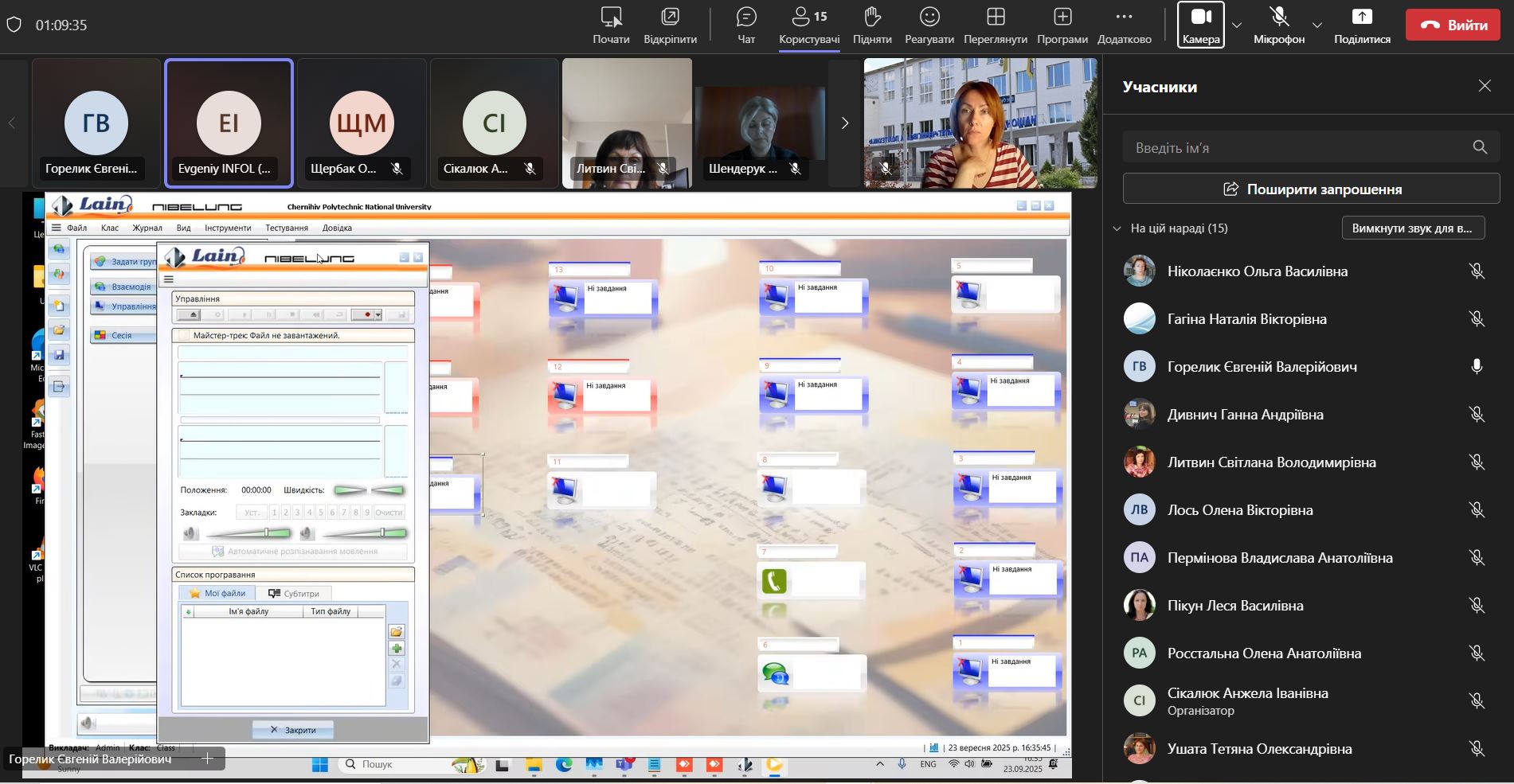Viewport: 1514px width, 784px height.
Task: Expand the Camera options dropdown arrow
Action: [x=1236, y=25]
